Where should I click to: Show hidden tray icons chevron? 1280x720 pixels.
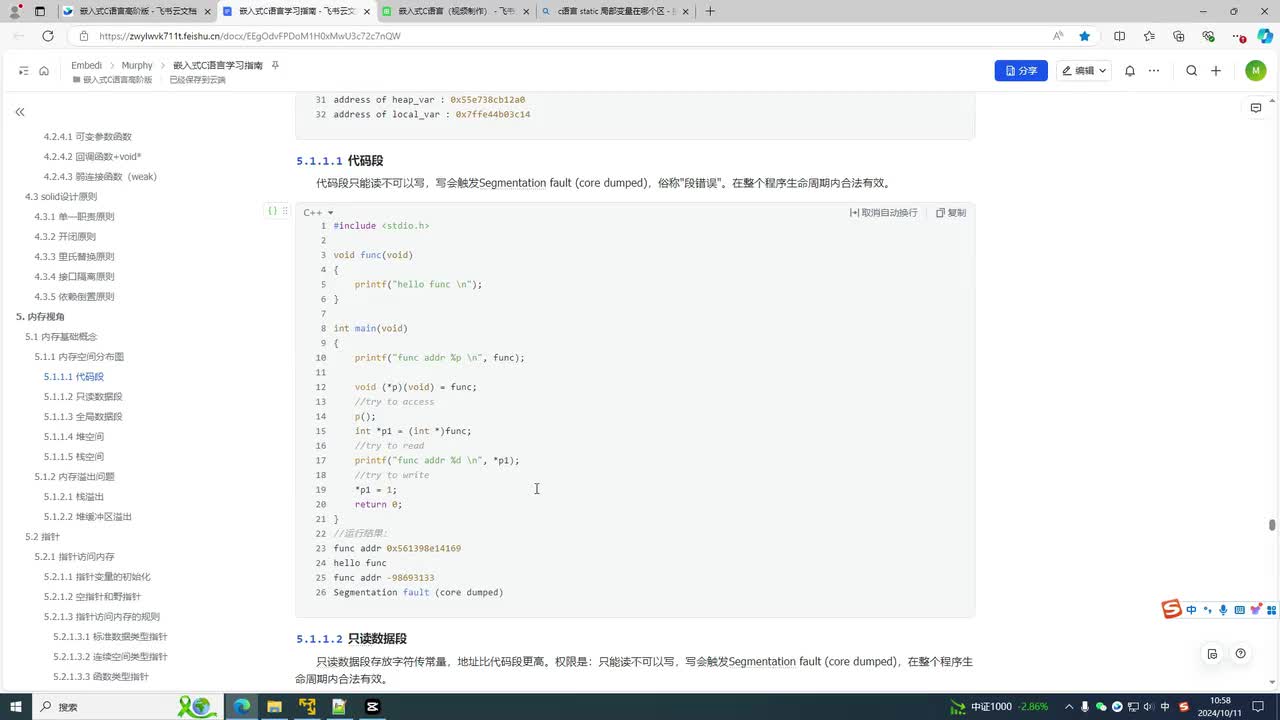pos(1068,706)
